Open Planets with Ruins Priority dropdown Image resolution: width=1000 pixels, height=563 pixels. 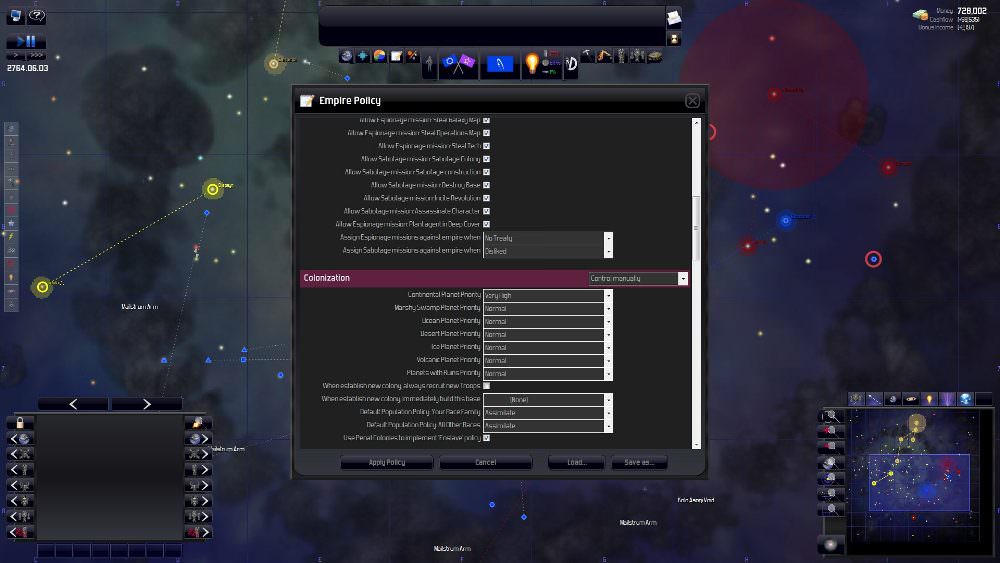click(x=548, y=374)
